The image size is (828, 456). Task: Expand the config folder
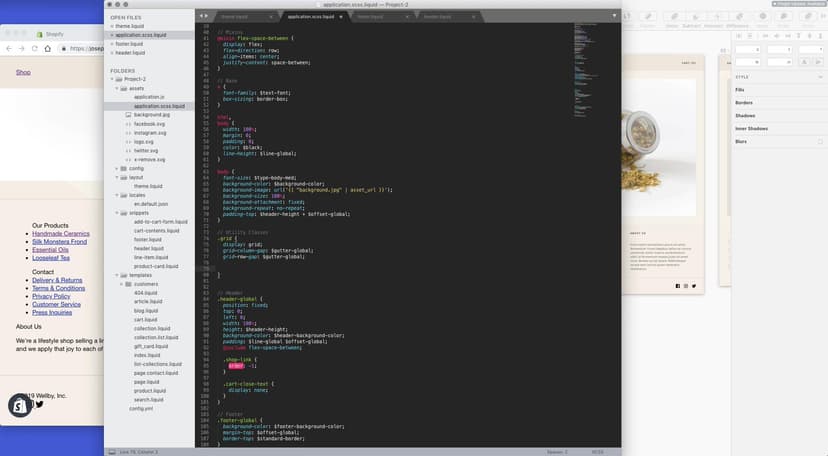click(x=116, y=168)
